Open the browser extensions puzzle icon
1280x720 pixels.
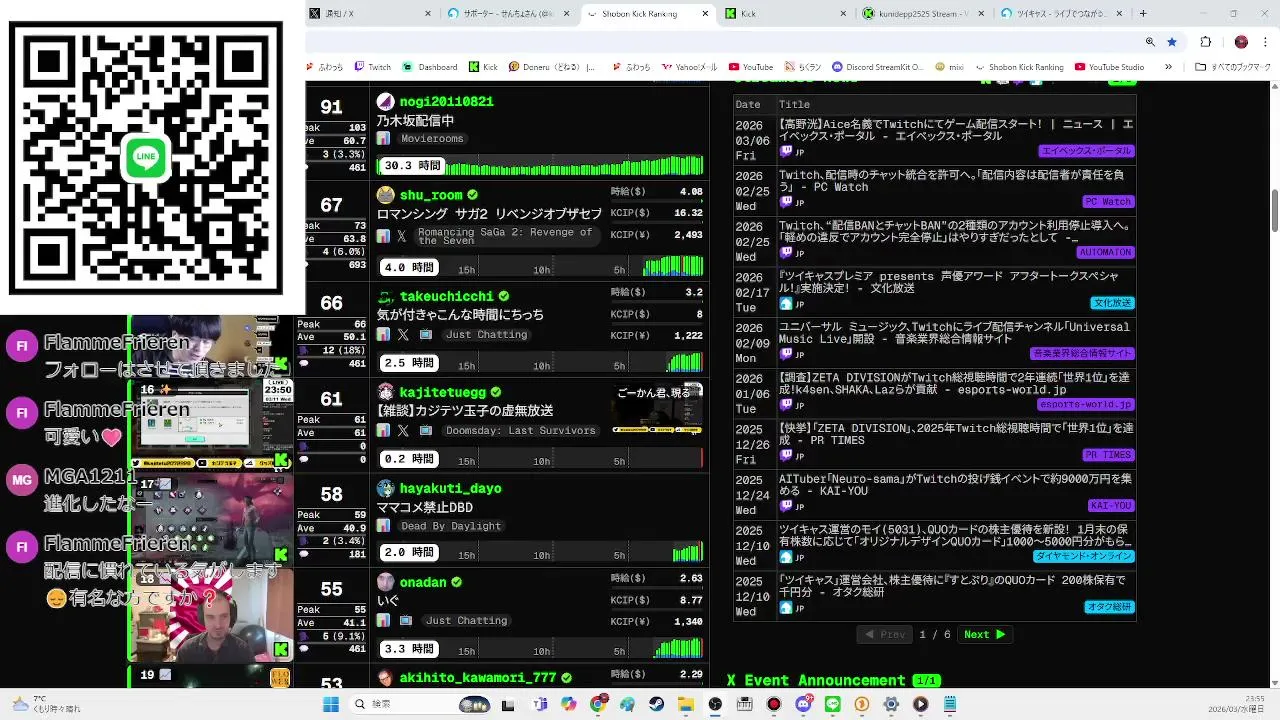[x=1205, y=42]
